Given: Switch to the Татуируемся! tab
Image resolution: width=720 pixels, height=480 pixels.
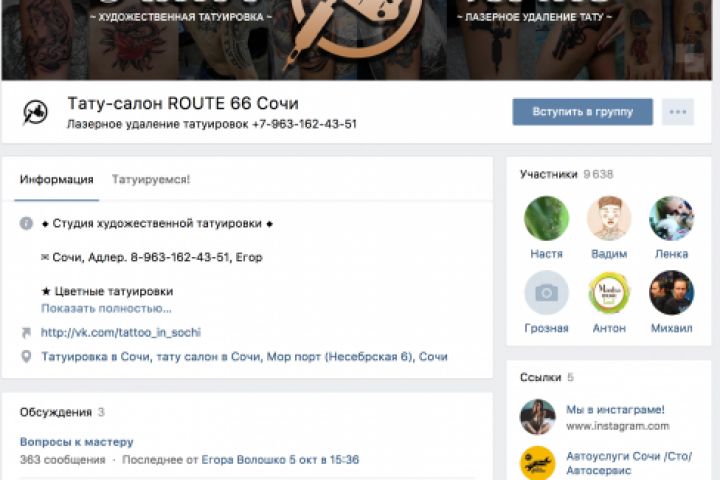Looking at the screenshot, I should (x=151, y=179).
